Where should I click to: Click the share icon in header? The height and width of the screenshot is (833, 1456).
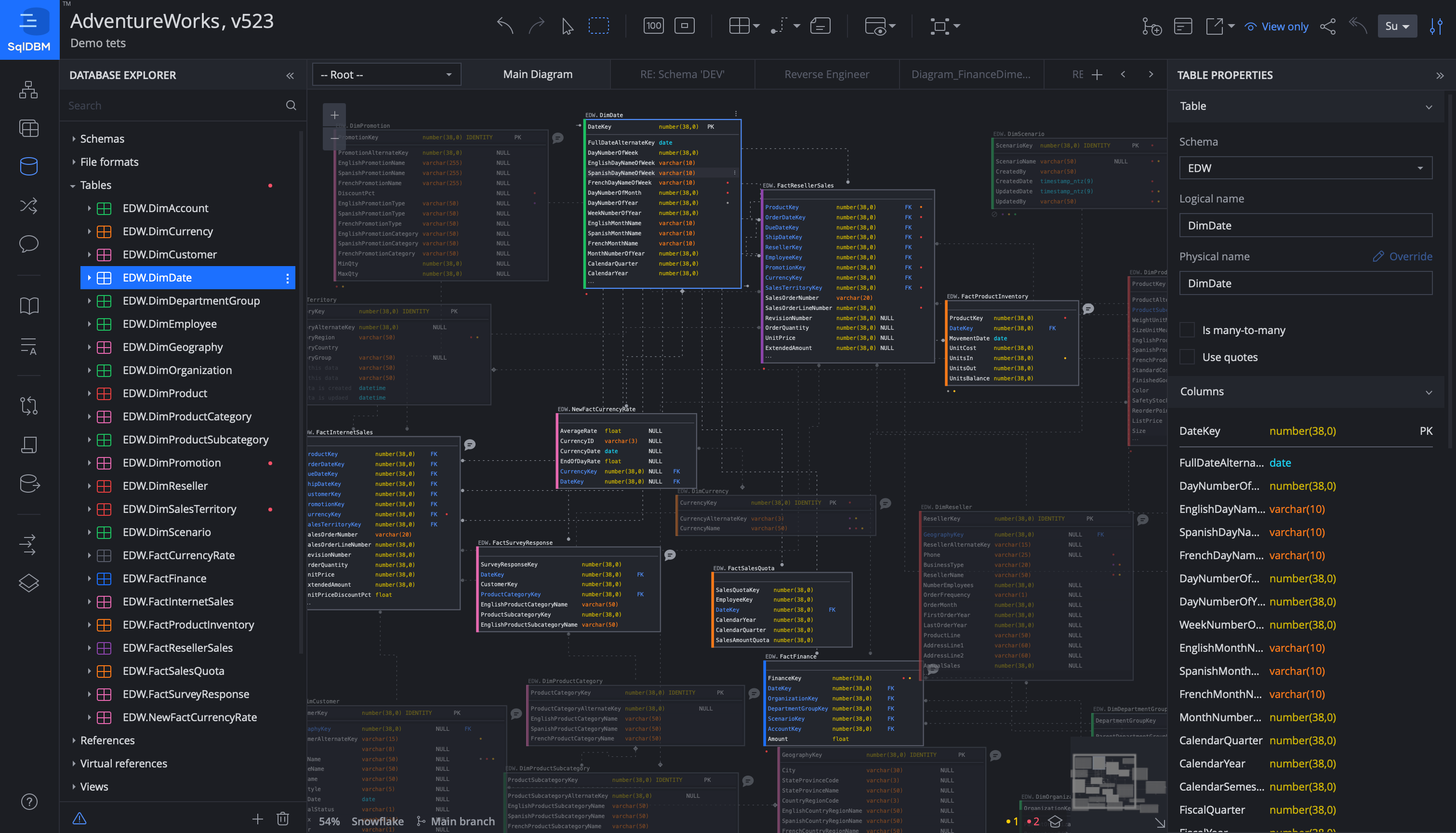[x=1327, y=27]
